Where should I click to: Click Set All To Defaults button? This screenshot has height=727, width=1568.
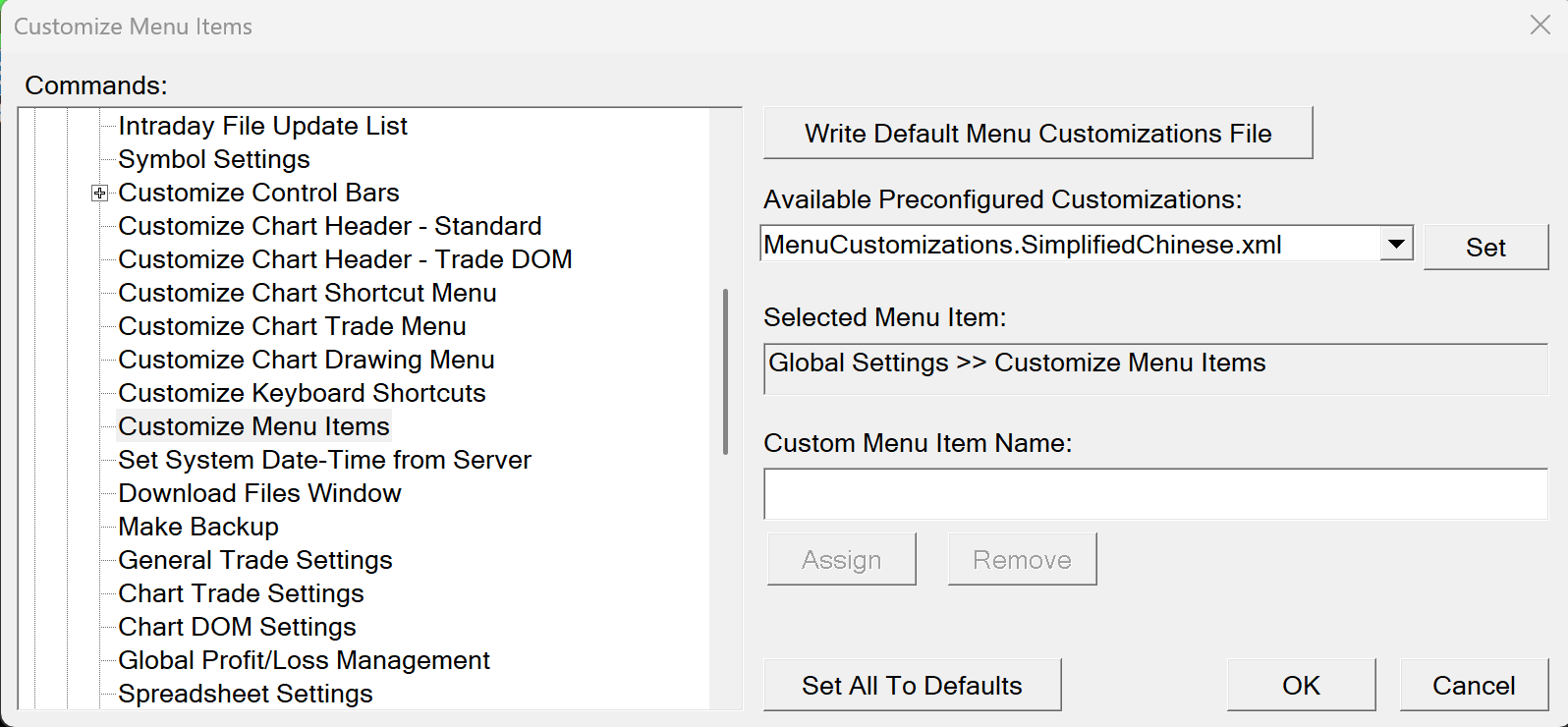(x=912, y=685)
